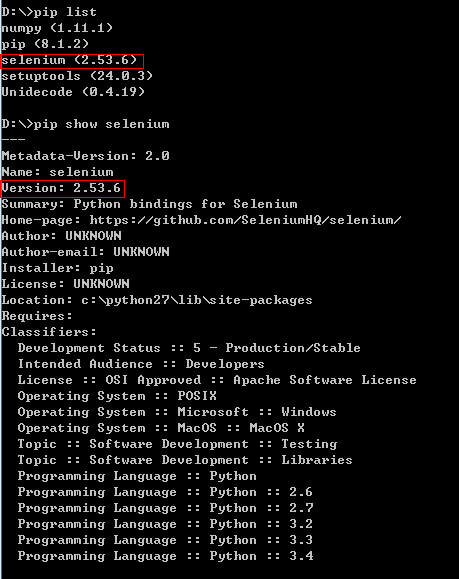Click the Metadata-Version: 2.0 line
Screen dimensions: 459x579
pos(85,156)
